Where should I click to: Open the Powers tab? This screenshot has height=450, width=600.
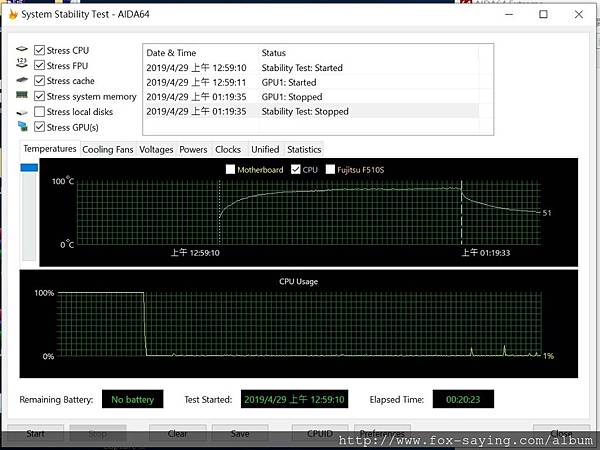[x=193, y=150]
